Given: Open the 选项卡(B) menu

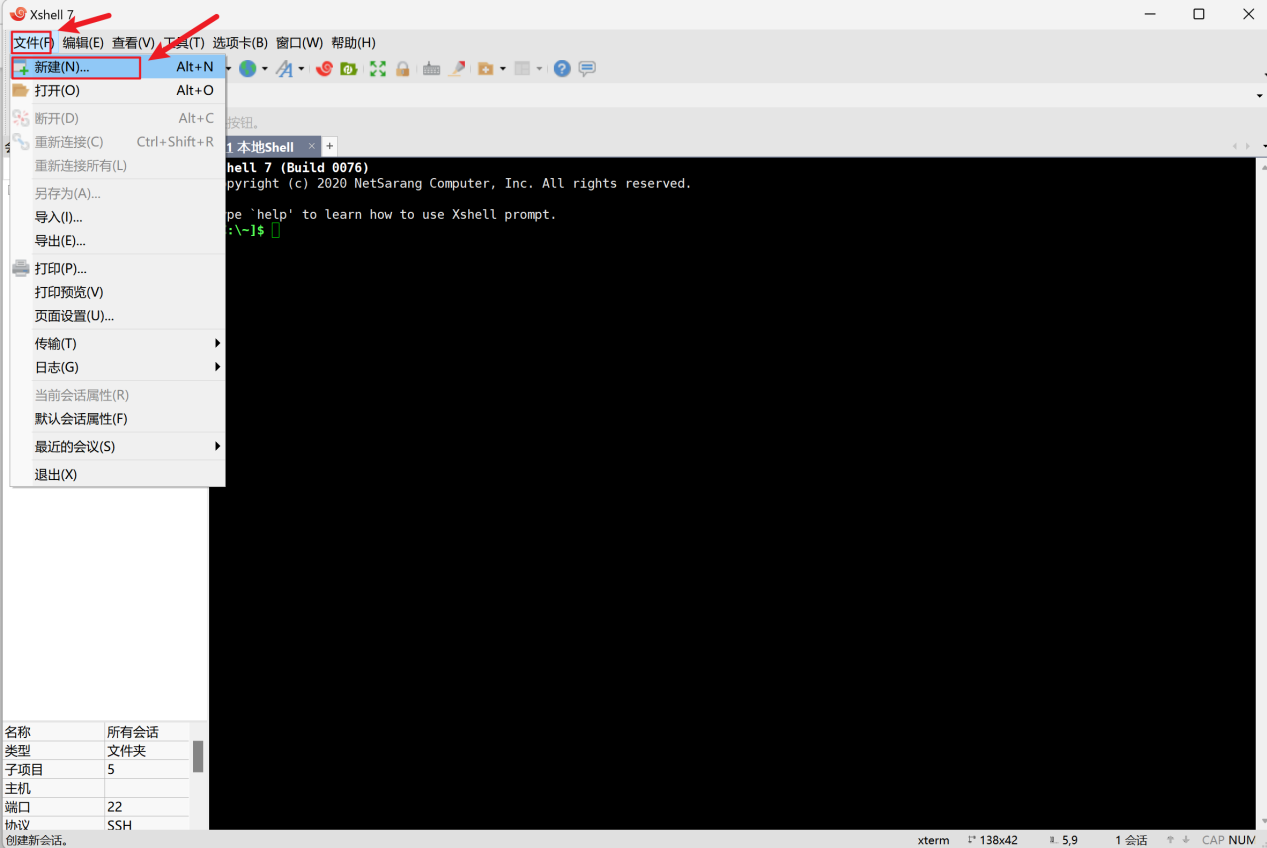Looking at the screenshot, I should point(240,42).
